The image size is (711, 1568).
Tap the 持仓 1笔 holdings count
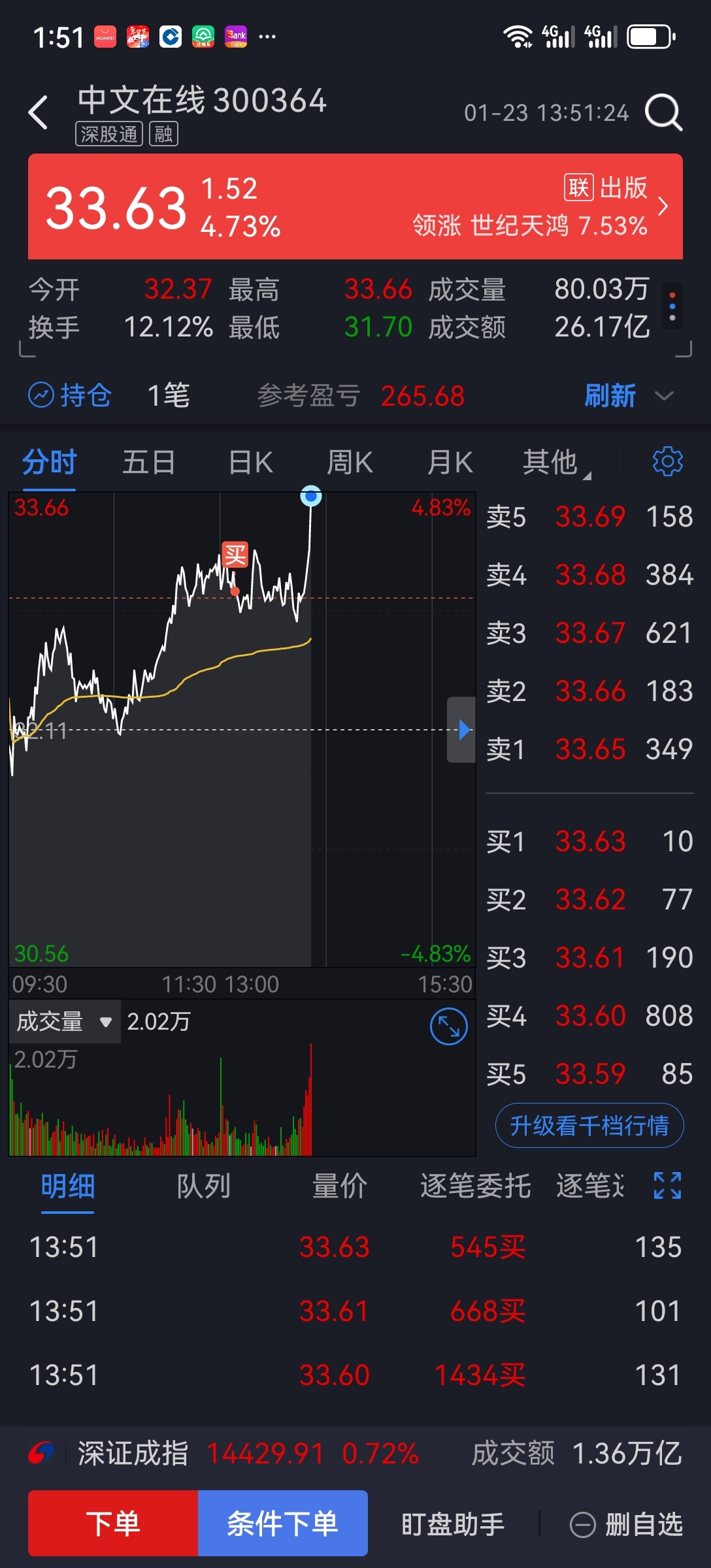(x=169, y=396)
